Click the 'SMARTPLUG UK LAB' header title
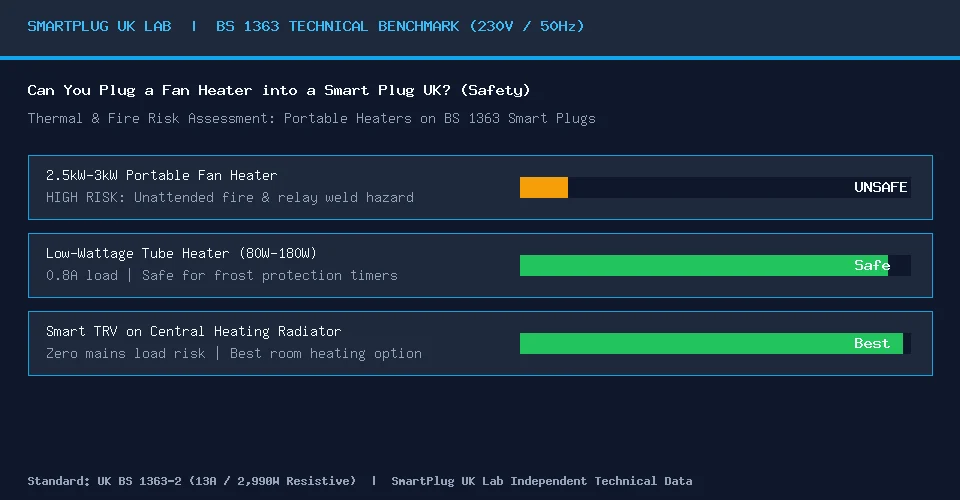960x500 pixels. pos(99,26)
